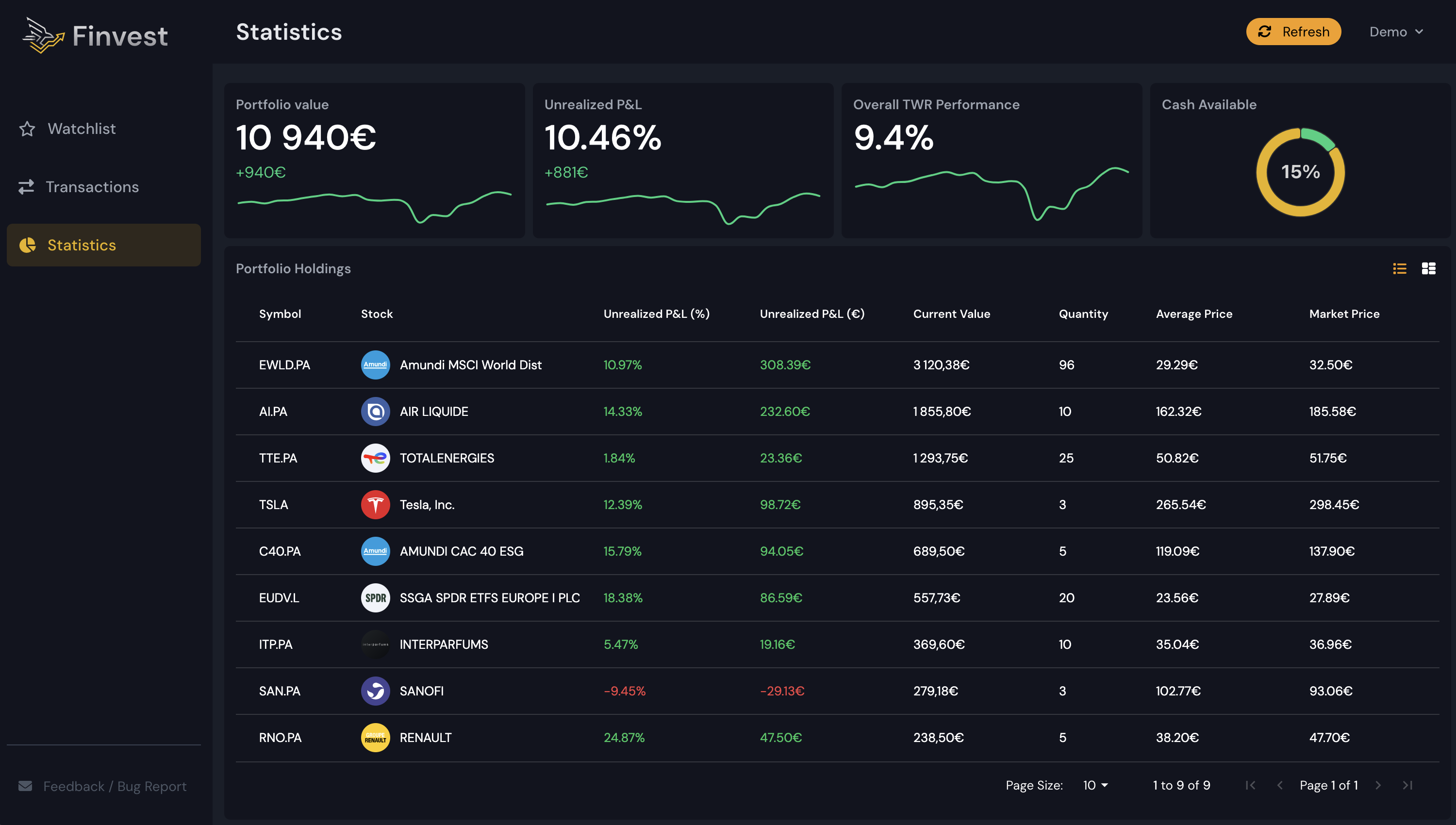
Task: Click the SPDR logo
Action: pos(376,598)
